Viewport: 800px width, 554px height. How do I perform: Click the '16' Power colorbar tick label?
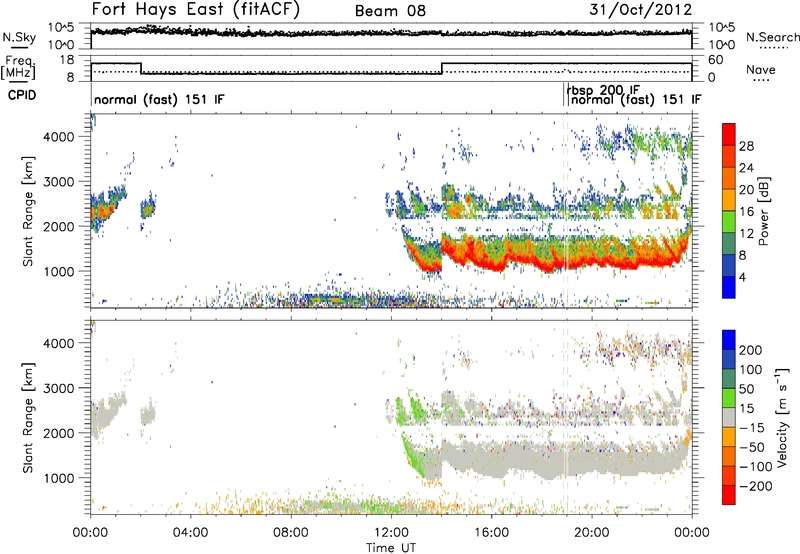point(746,212)
